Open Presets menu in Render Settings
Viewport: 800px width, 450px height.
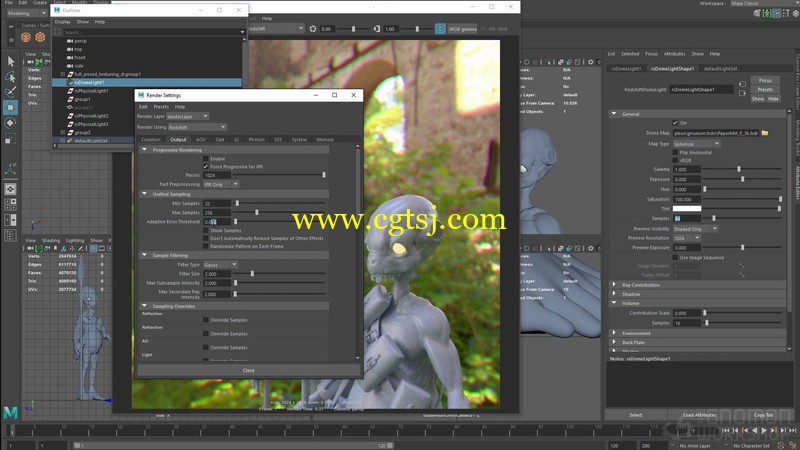click(x=161, y=107)
